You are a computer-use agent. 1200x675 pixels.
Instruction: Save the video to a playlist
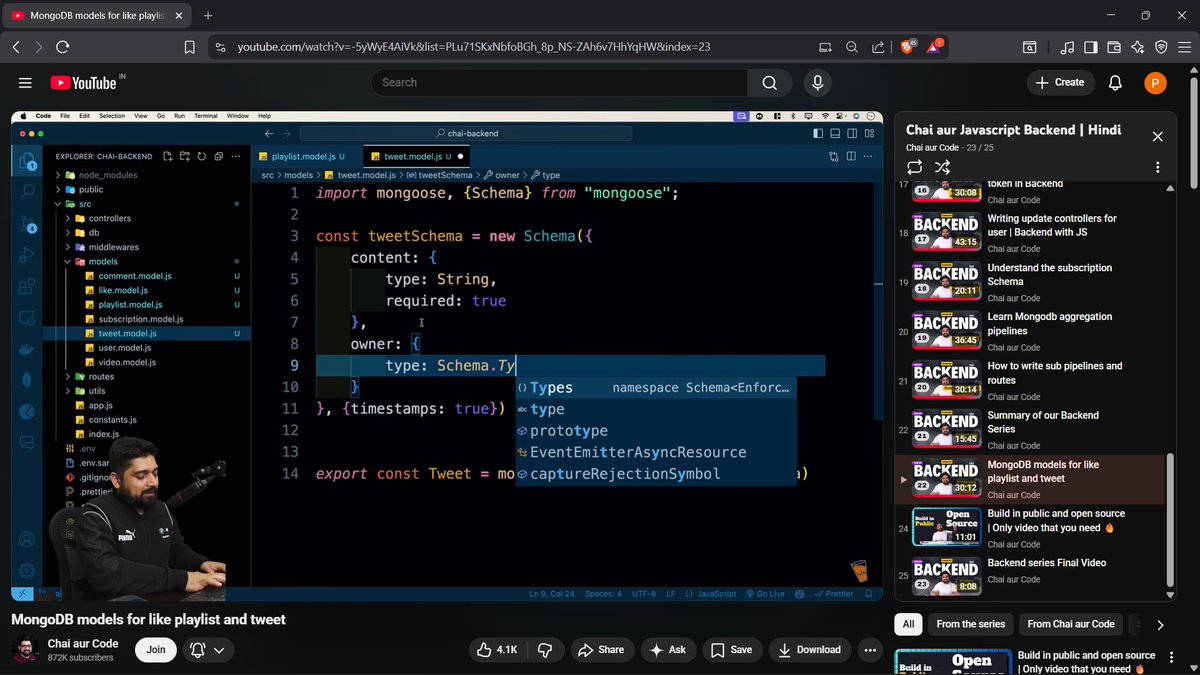[731, 650]
